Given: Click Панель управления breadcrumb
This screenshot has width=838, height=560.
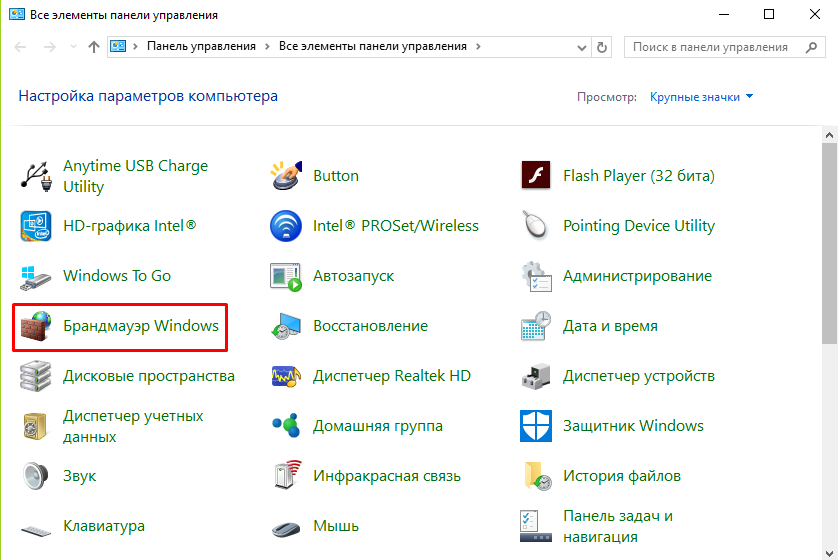Looking at the screenshot, I should [201, 46].
